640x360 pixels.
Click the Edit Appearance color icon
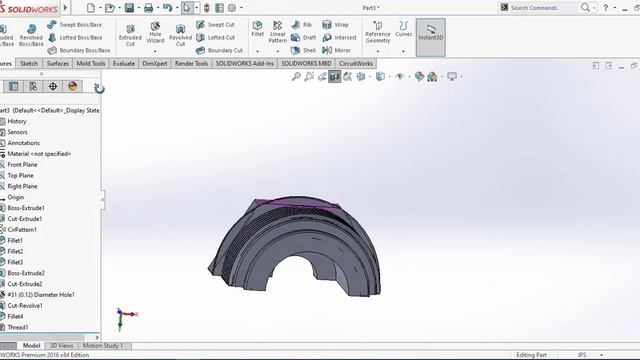419,76
